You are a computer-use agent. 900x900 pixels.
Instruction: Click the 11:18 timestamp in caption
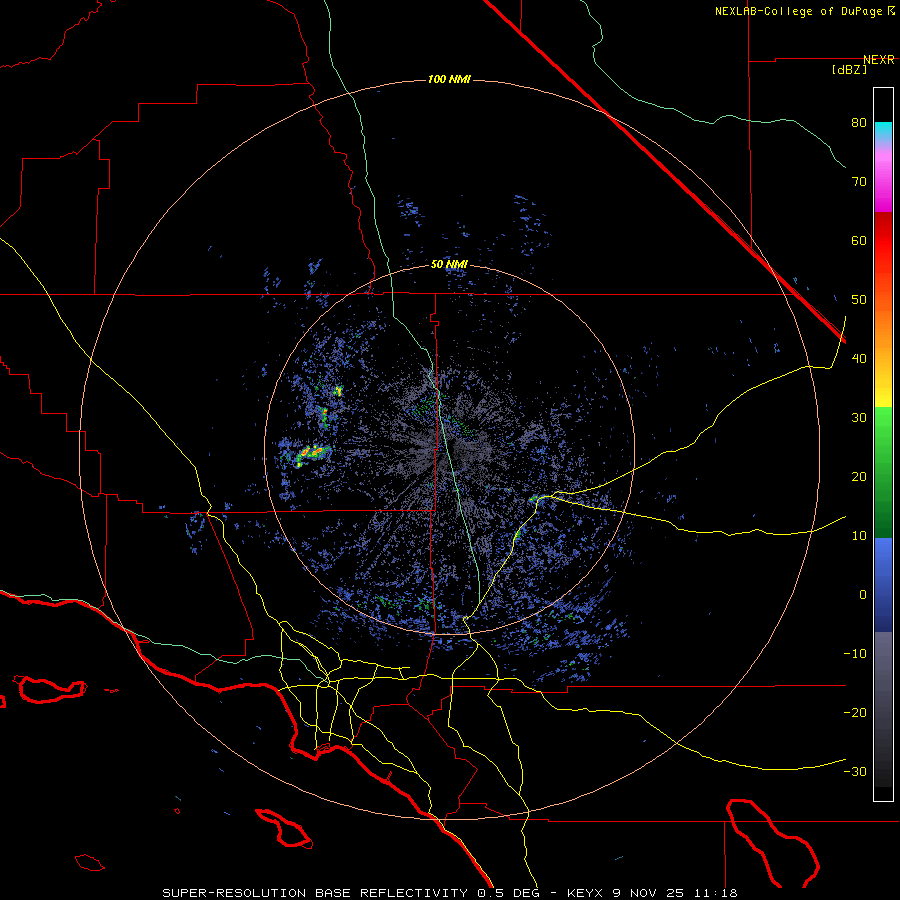tap(714, 893)
